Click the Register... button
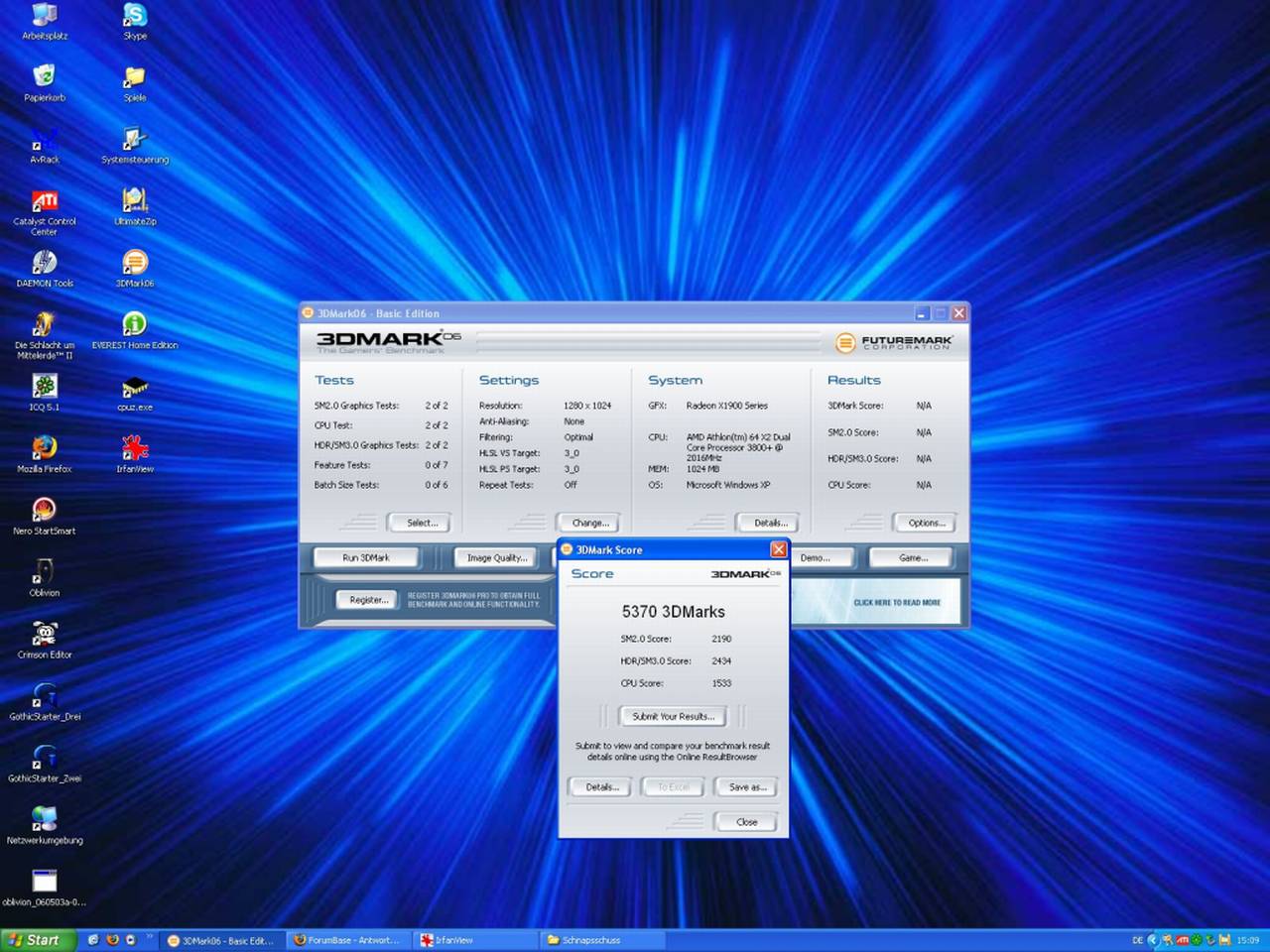The height and width of the screenshot is (952, 1270). click(x=367, y=599)
